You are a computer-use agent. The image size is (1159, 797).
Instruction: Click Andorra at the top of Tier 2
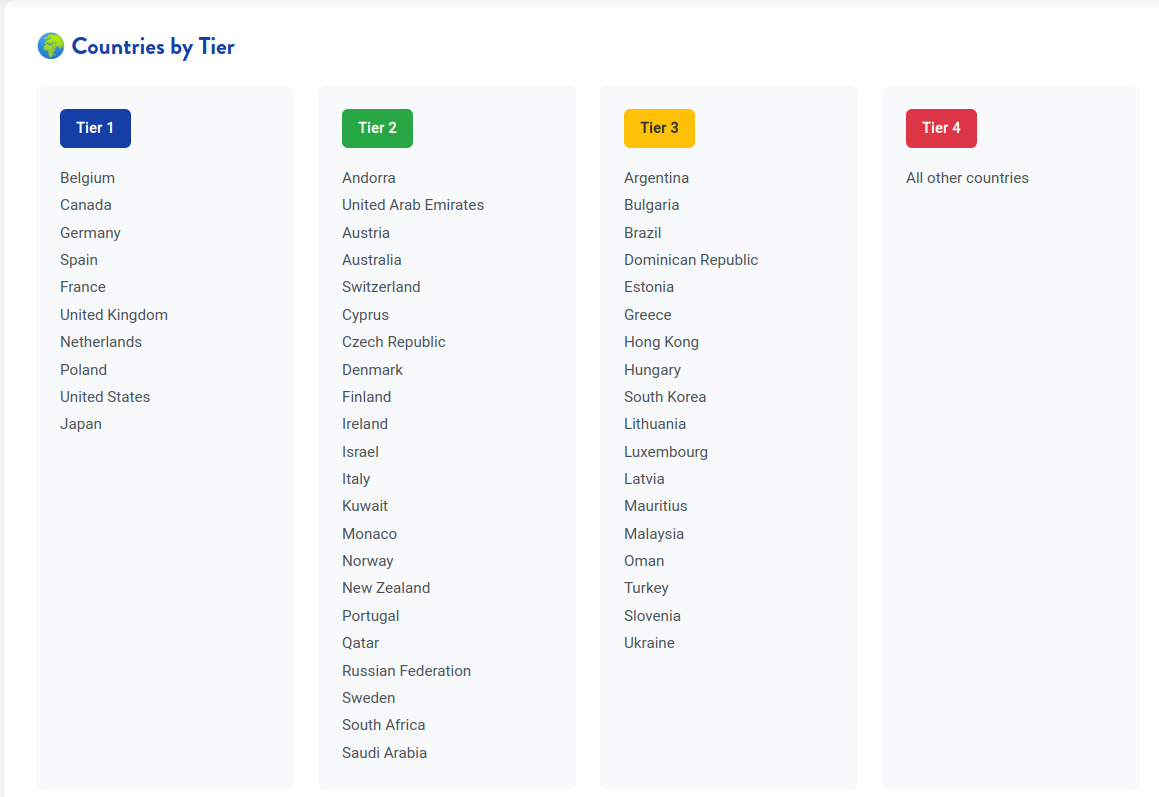[369, 177]
